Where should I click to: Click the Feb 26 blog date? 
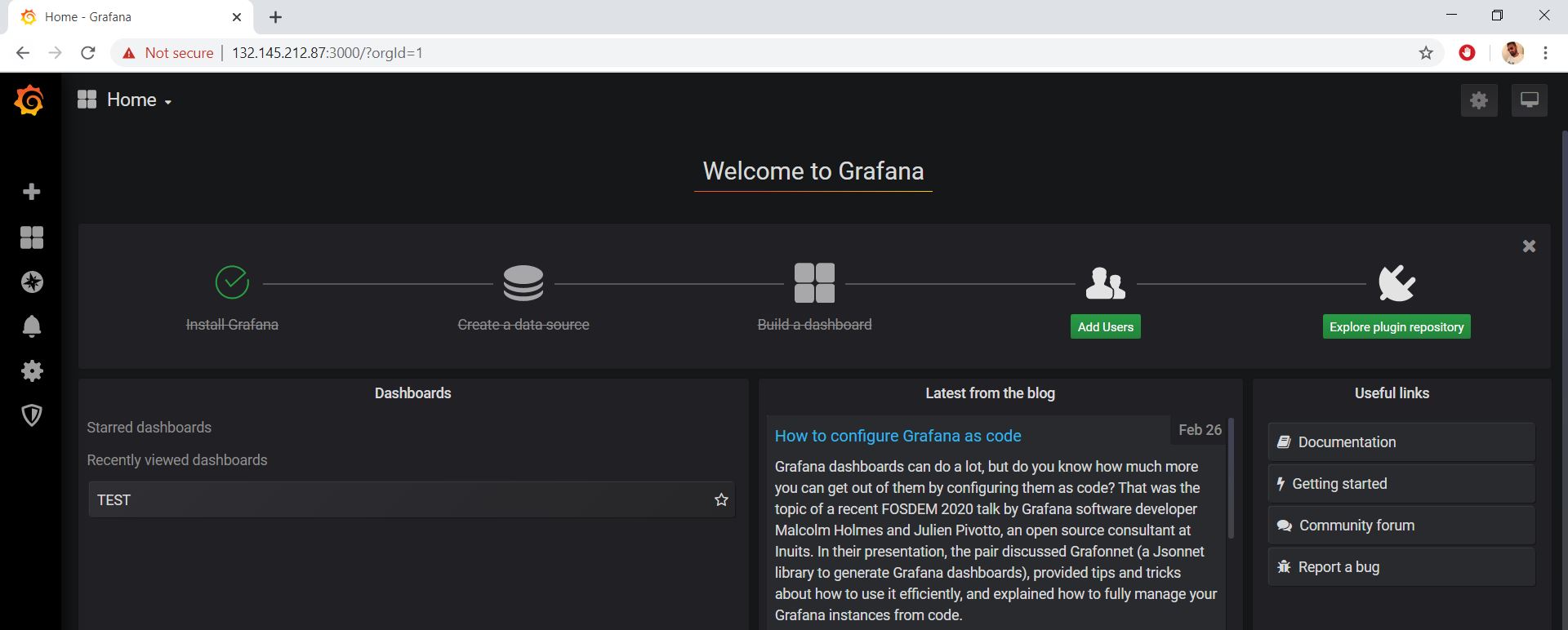pyautogui.click(x=1200, y=430)
